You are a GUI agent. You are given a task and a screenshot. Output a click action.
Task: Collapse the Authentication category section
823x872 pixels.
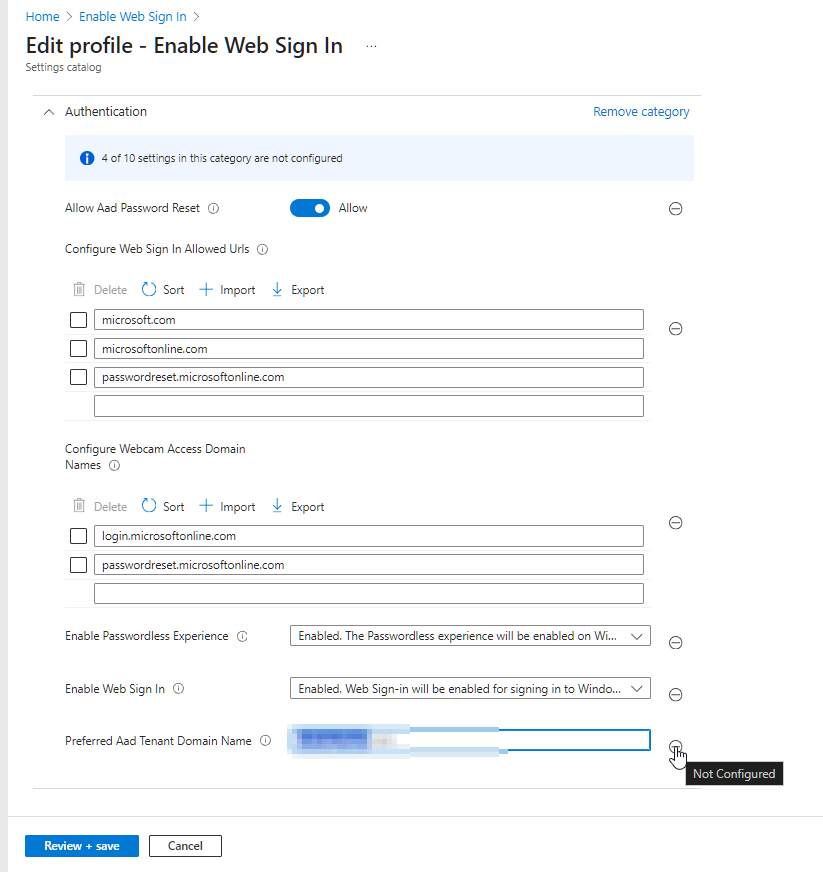click(49, 112)
